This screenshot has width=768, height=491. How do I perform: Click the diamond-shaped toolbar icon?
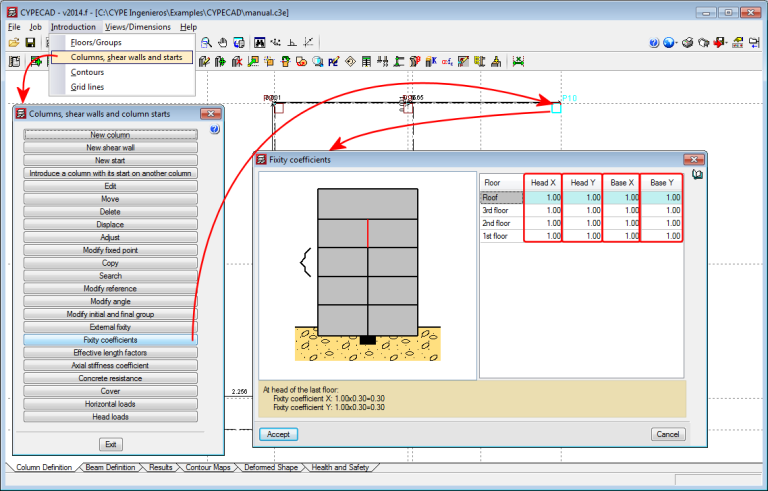pos(350,61)
